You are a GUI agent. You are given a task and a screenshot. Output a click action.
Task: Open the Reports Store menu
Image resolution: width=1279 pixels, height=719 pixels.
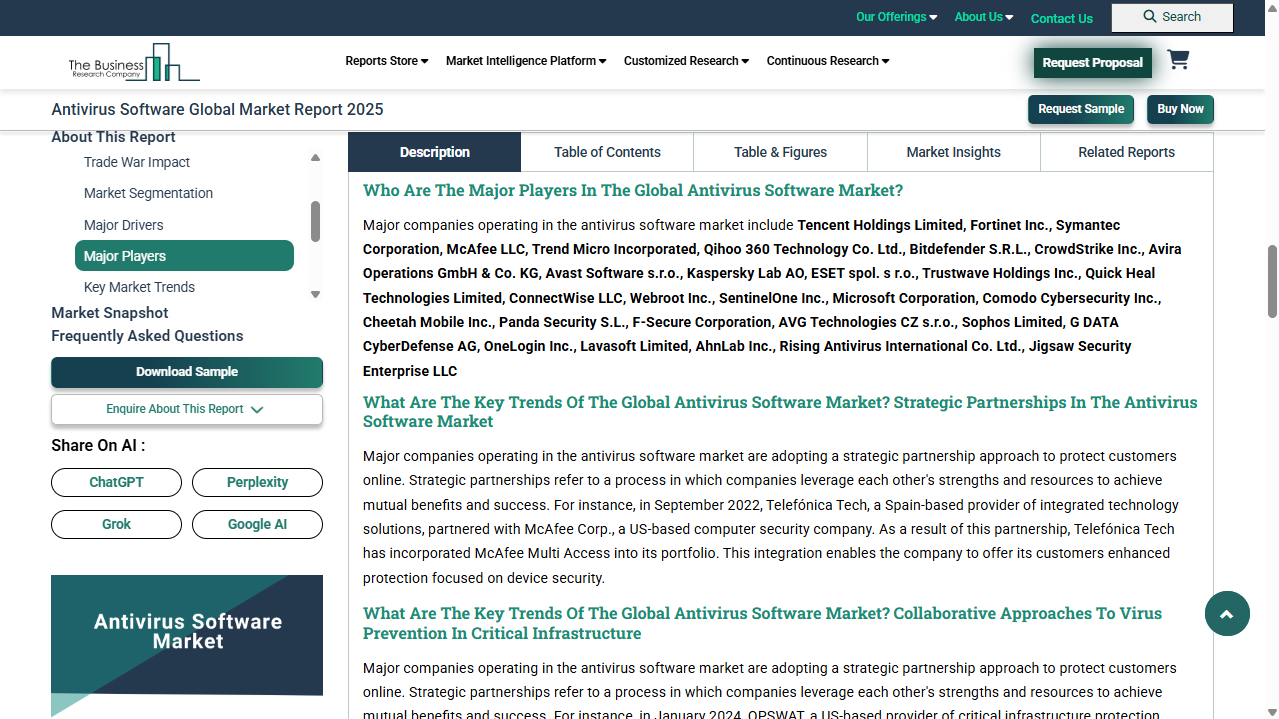(x=386, y=61)
